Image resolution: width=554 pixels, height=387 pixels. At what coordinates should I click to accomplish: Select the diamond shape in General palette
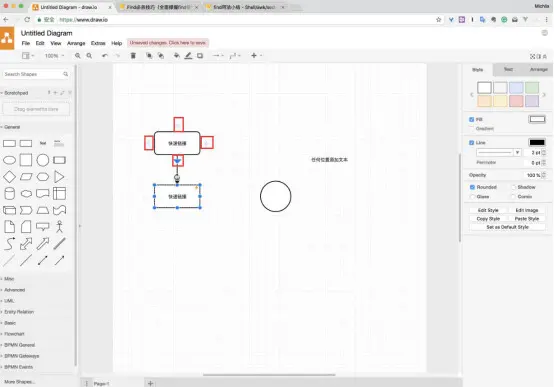tap(10, 177)
